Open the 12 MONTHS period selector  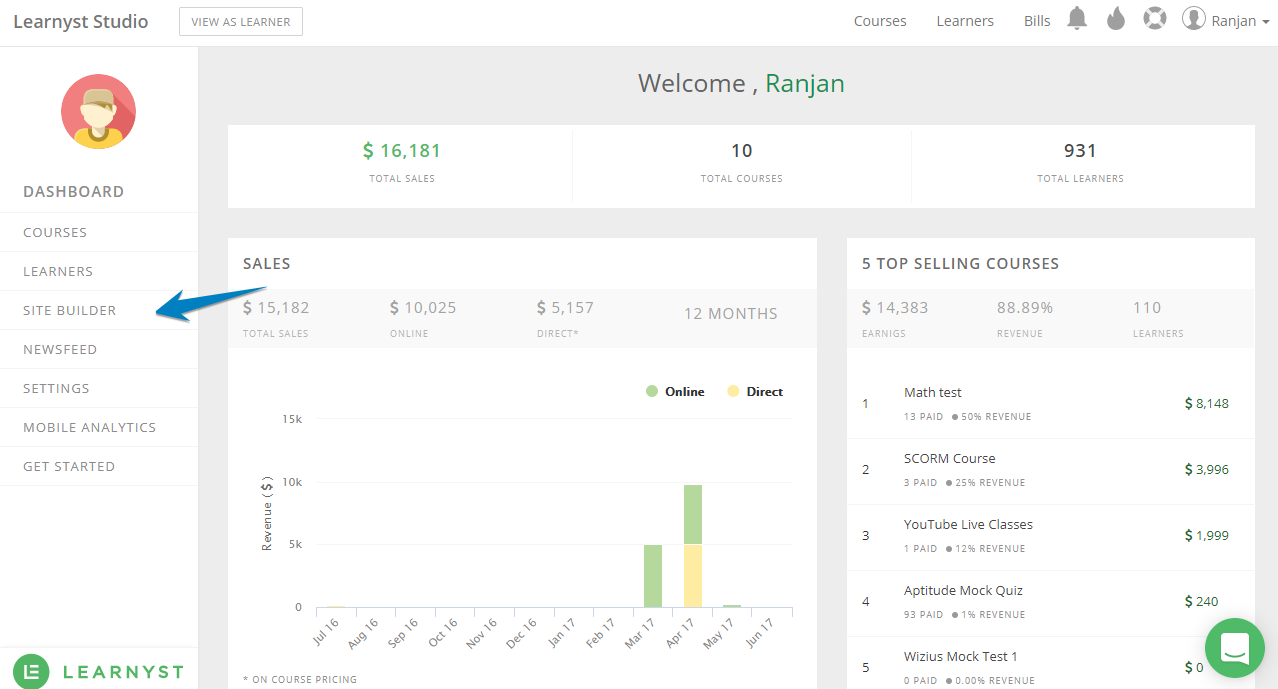pos(730,314)
